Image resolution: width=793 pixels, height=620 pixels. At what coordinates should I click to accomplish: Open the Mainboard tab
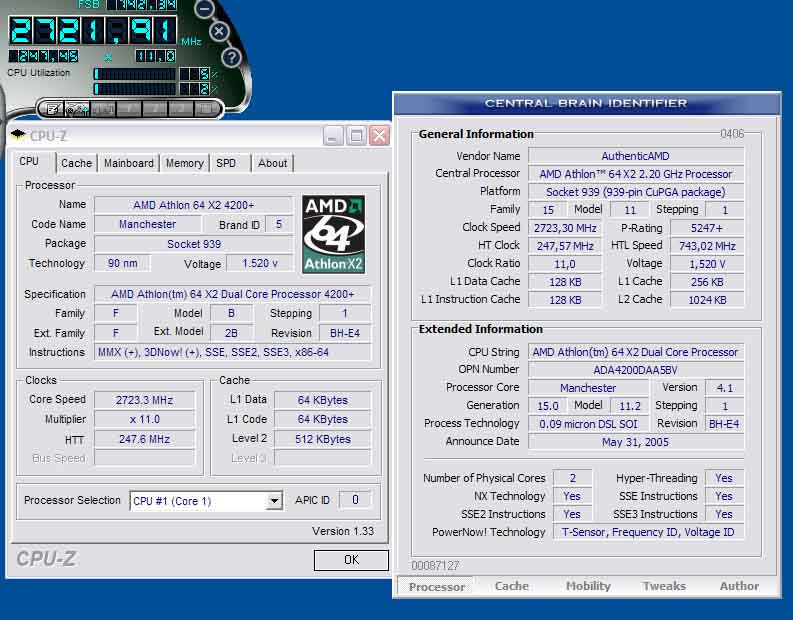128,163
